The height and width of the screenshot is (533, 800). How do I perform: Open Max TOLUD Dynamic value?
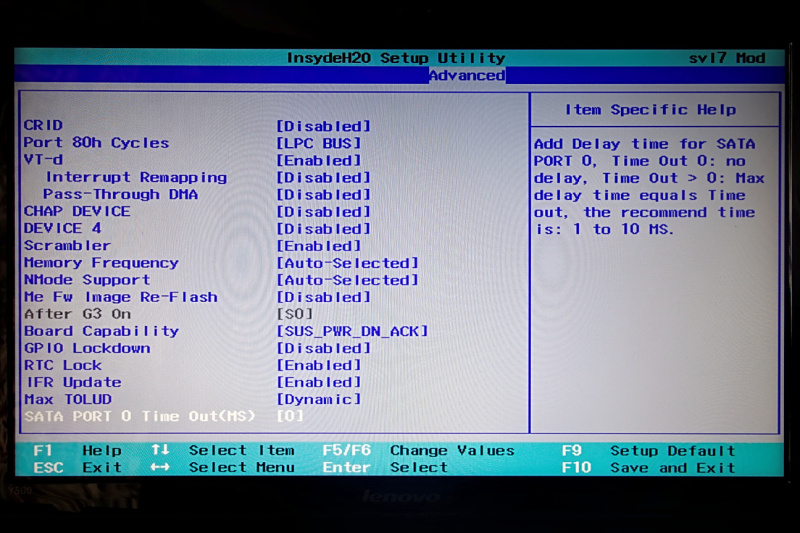click(x=319, y=399)
